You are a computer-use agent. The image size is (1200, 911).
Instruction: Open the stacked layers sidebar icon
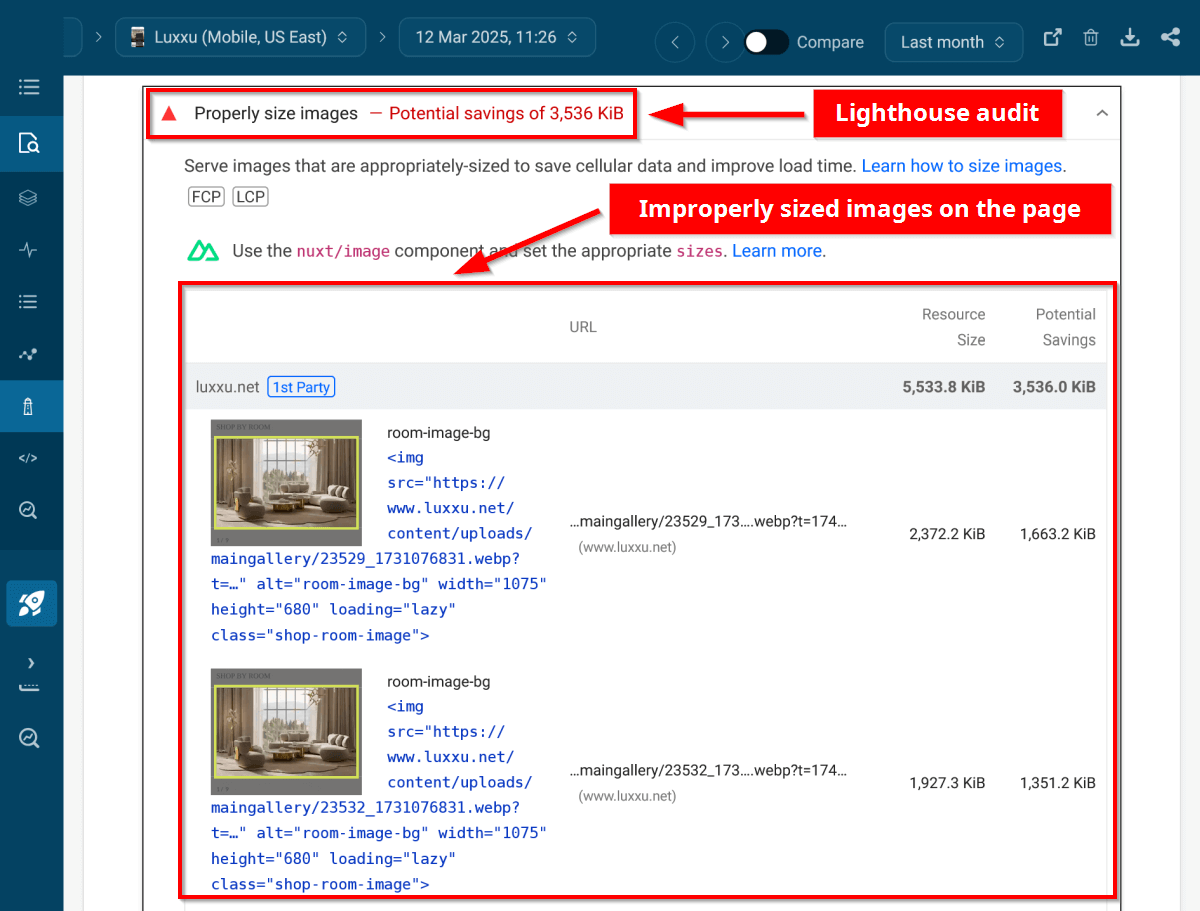pos(29,198)
